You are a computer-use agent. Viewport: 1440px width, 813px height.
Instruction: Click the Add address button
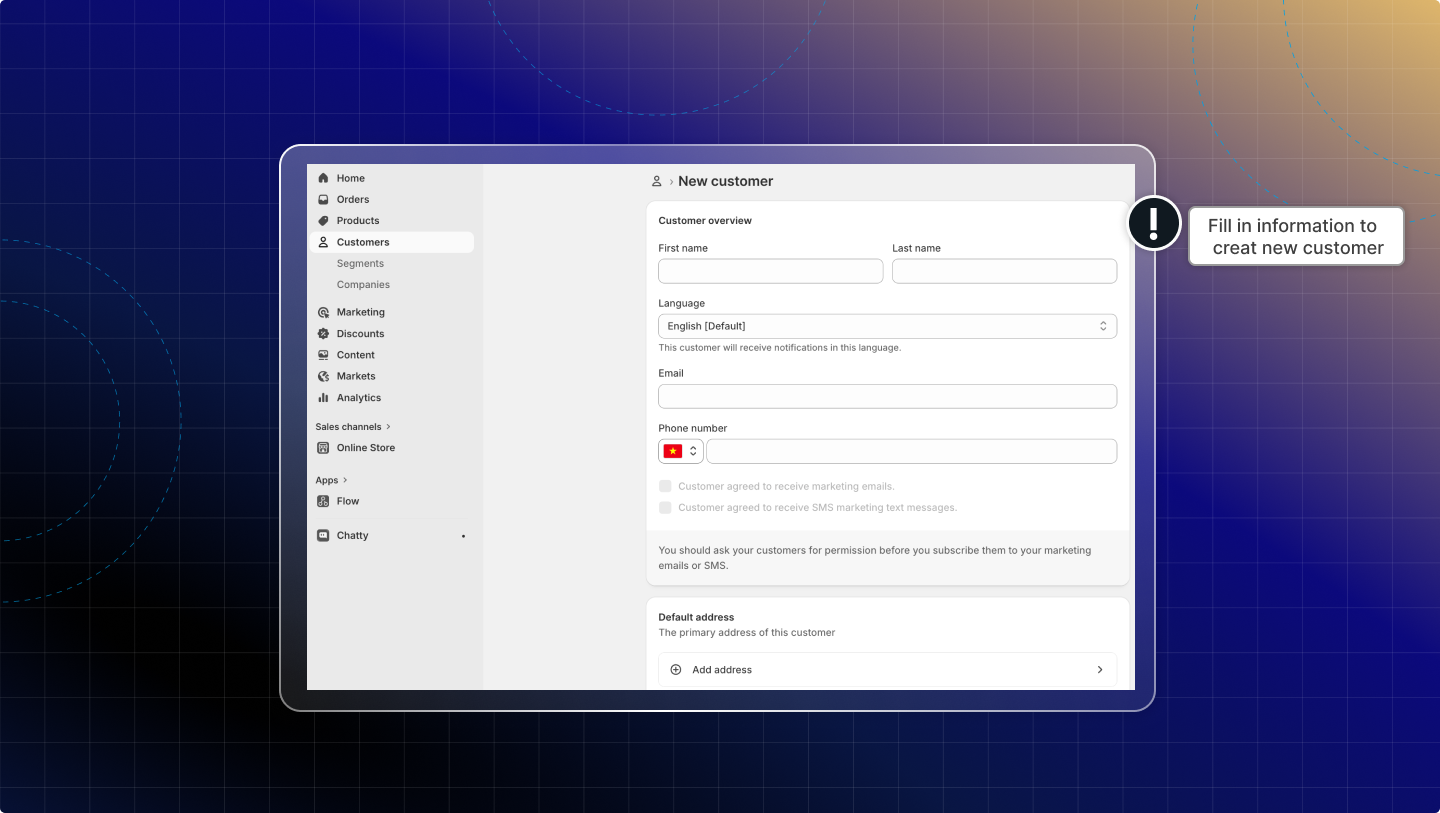[x=887, y=670]
